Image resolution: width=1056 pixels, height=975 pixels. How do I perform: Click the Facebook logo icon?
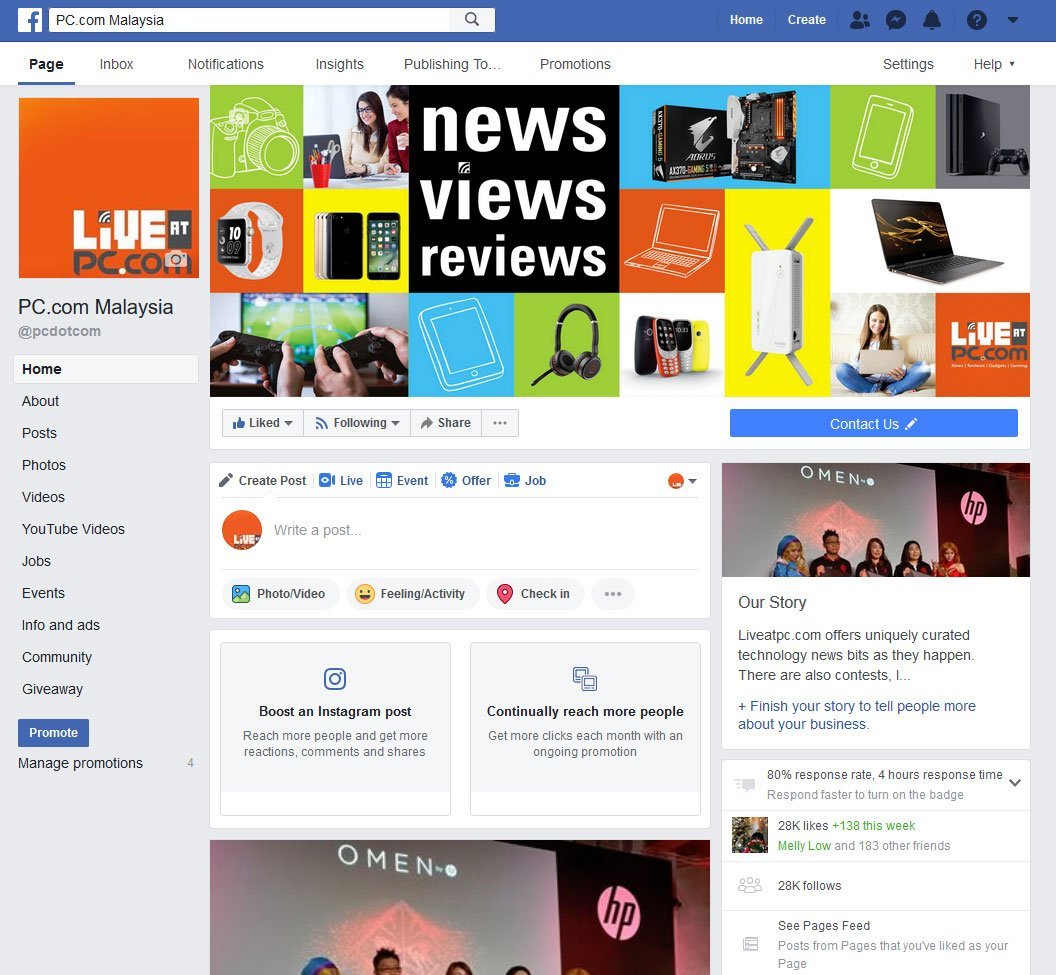[30, 20]
